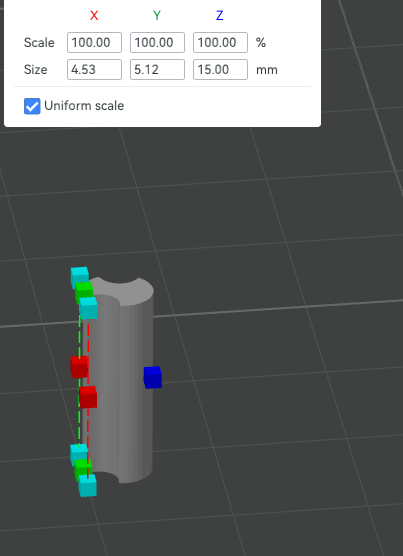Click the green Y-axis handle below the model
The height and width of the screenshot is (556, 403).
(x=83, y=469)
